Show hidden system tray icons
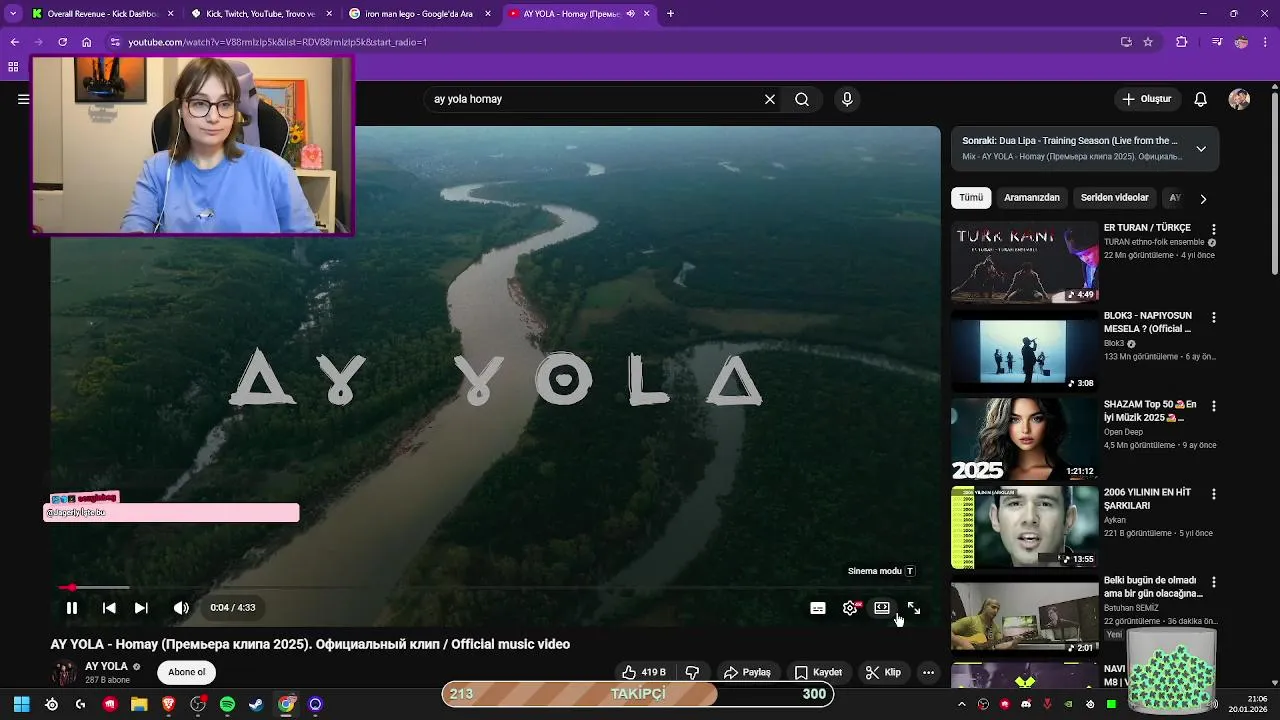Screen dimensions: 1280x720 (962, 704)
